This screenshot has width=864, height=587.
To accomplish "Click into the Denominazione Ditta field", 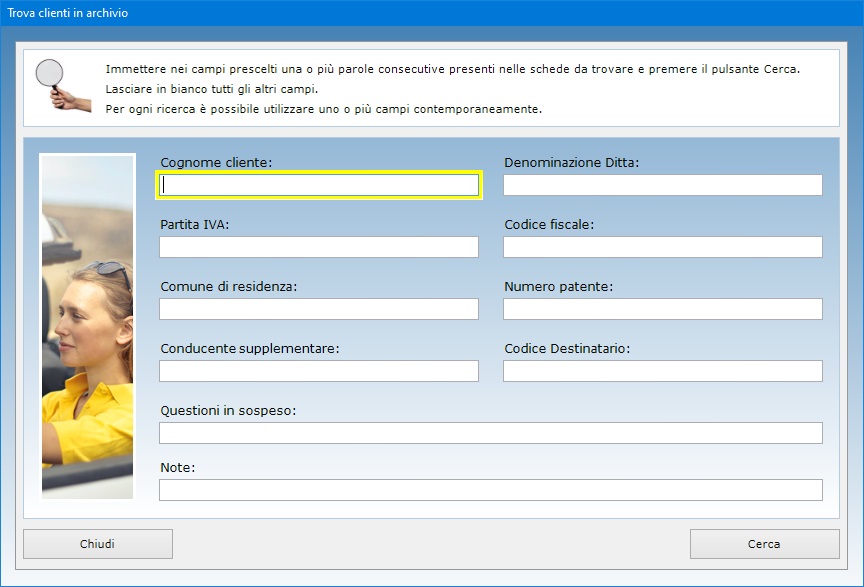I will coord(662,185).
